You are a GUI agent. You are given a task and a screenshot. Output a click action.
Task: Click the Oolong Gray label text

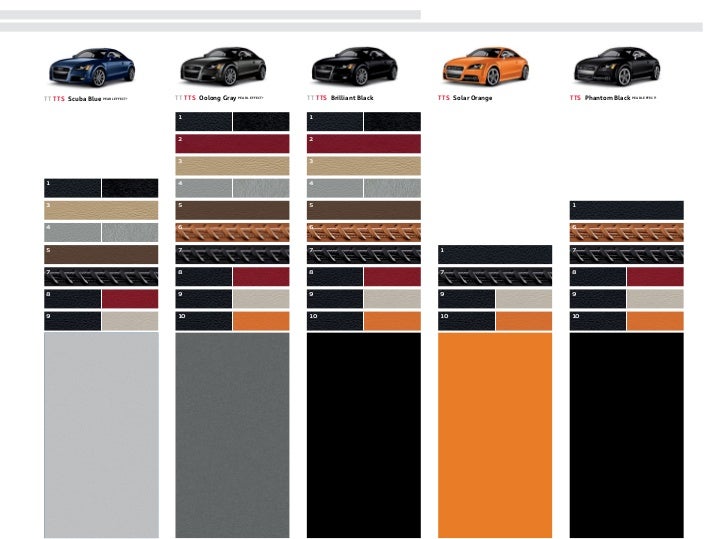[x=217, y=98]
